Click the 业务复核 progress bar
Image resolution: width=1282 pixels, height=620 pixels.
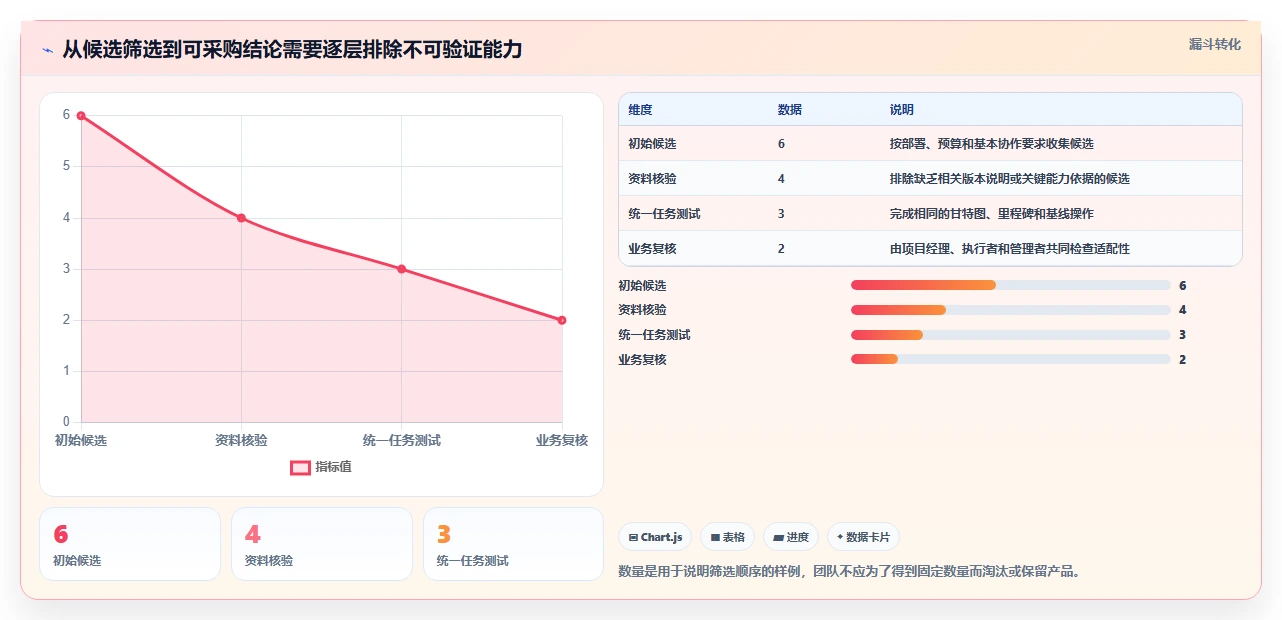point(1010,359)
